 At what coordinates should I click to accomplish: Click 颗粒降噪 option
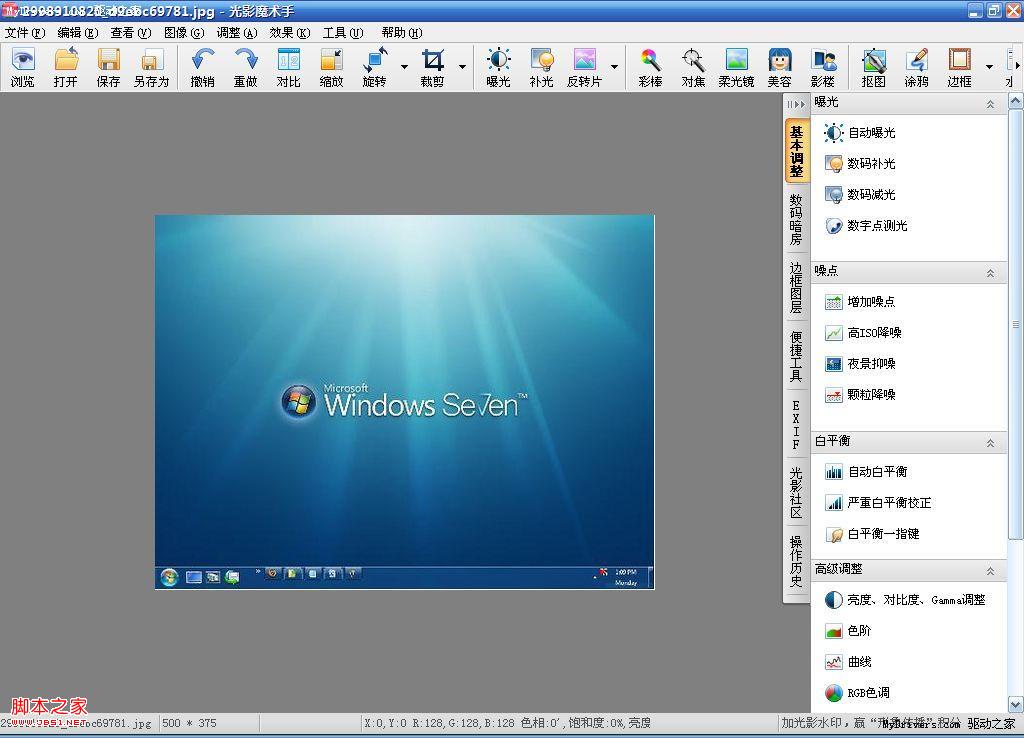(x=860, y=394)
